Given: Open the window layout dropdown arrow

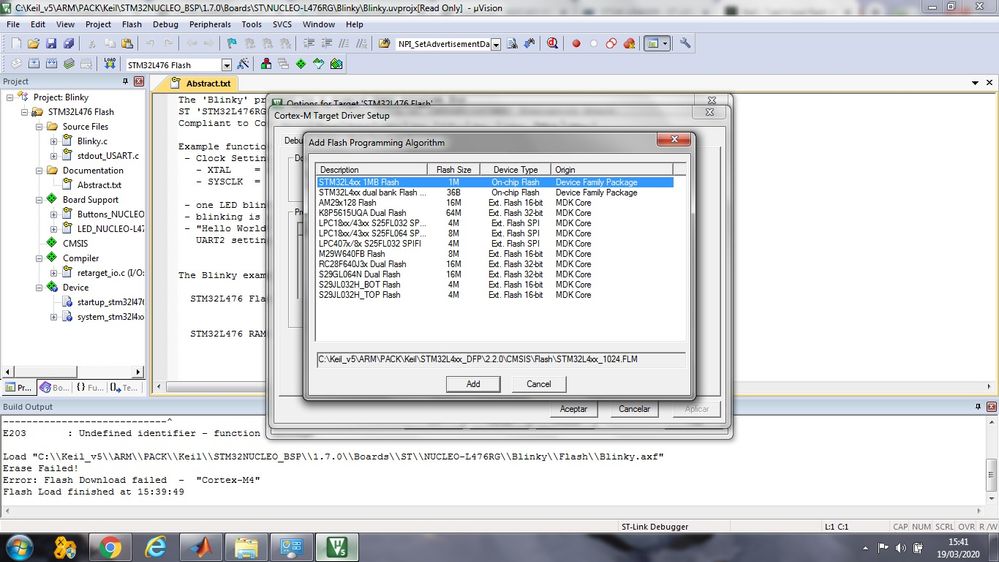Looking at the screenshot, I should [665, 43].
